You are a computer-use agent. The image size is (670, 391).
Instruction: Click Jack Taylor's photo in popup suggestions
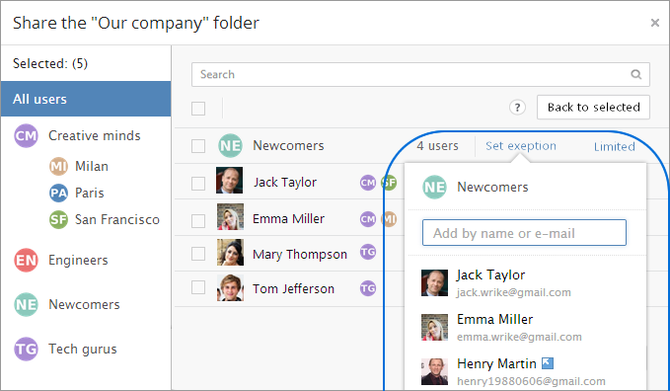435,283
